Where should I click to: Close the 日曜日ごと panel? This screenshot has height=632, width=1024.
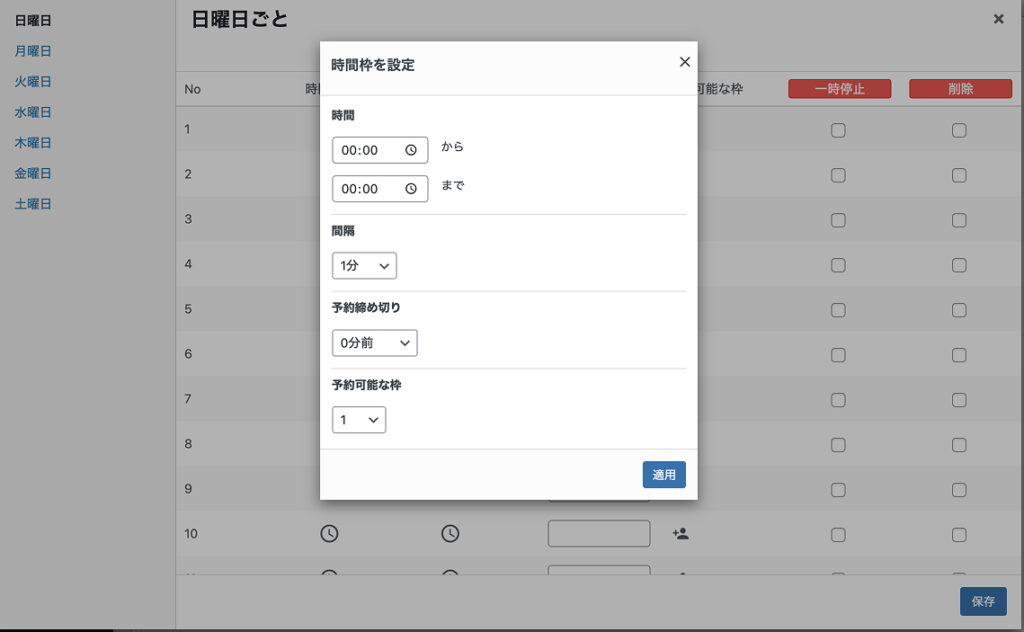coord(998,19)
